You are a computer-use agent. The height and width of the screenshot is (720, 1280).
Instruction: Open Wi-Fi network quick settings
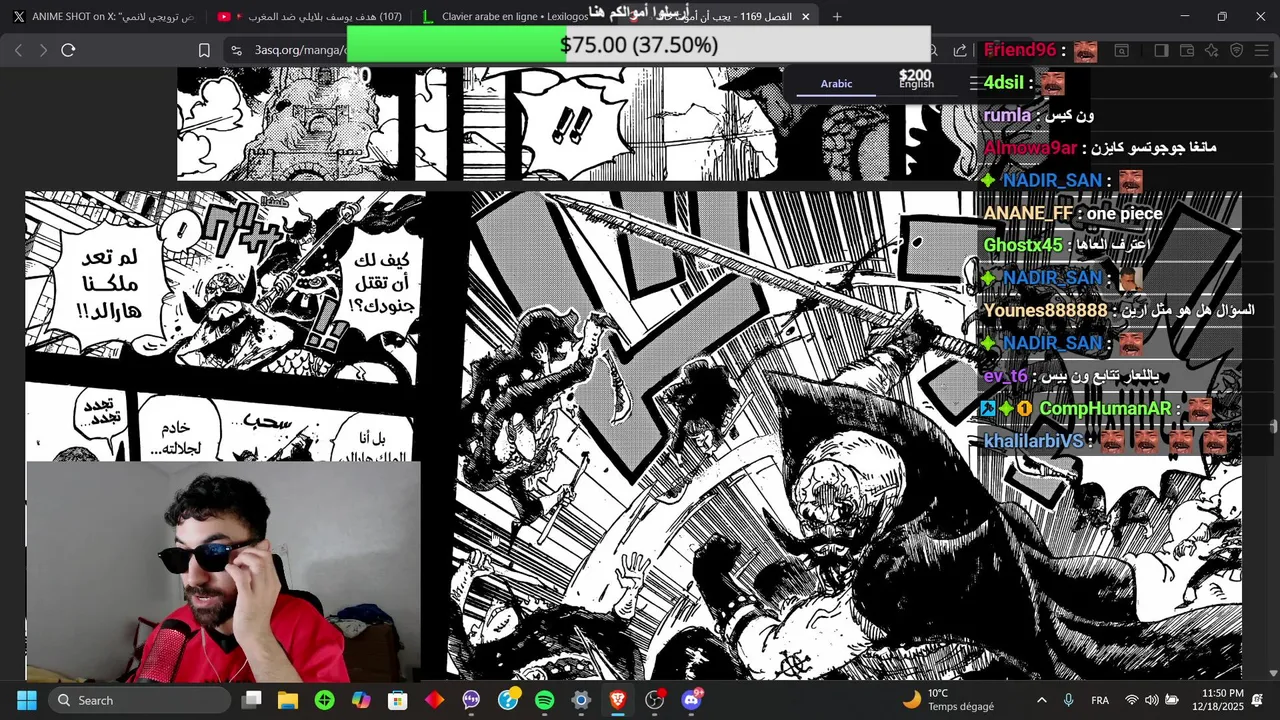pyautogui.click(x=1132, y=700)
